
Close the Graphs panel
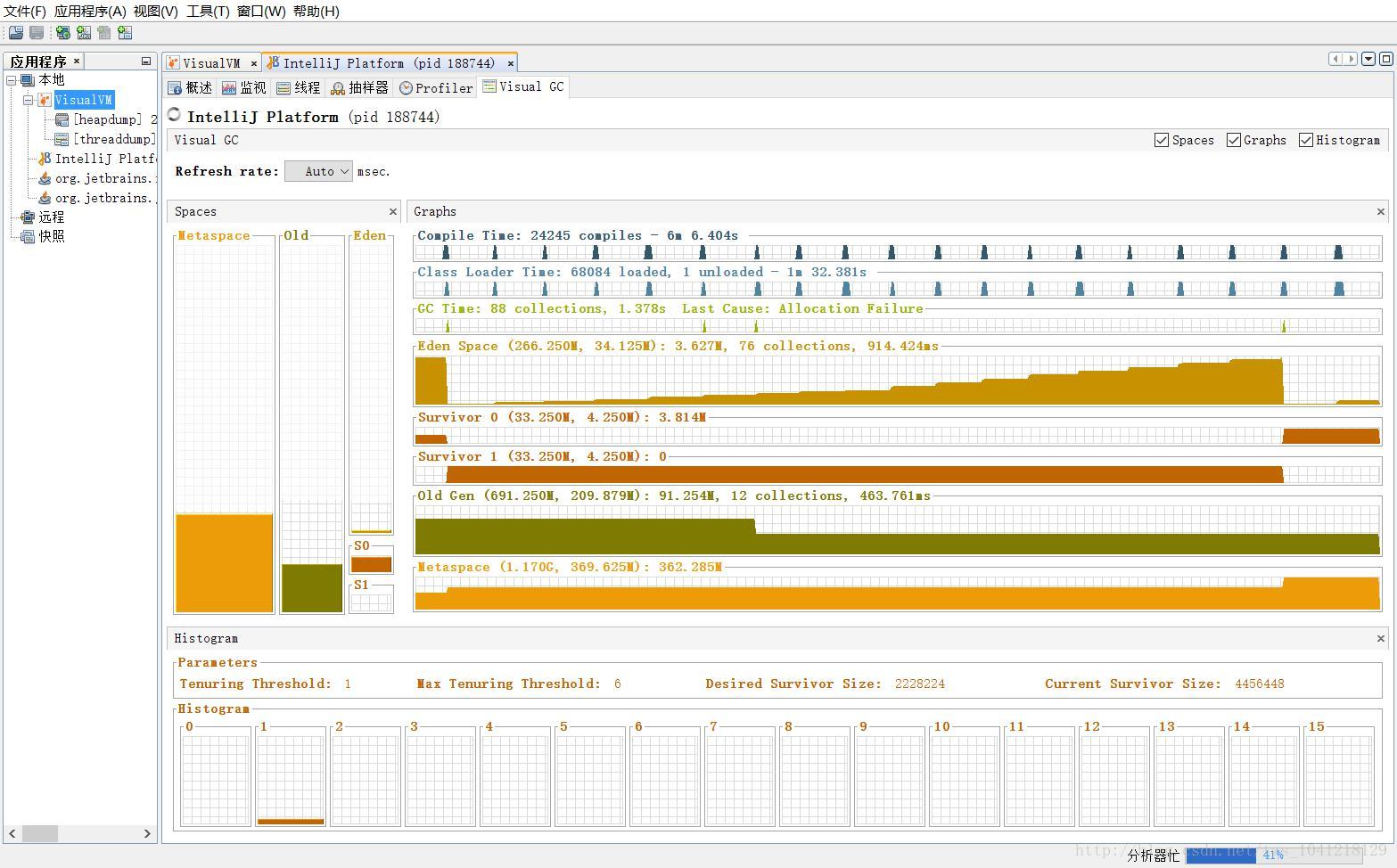(x=1381, y=211)
